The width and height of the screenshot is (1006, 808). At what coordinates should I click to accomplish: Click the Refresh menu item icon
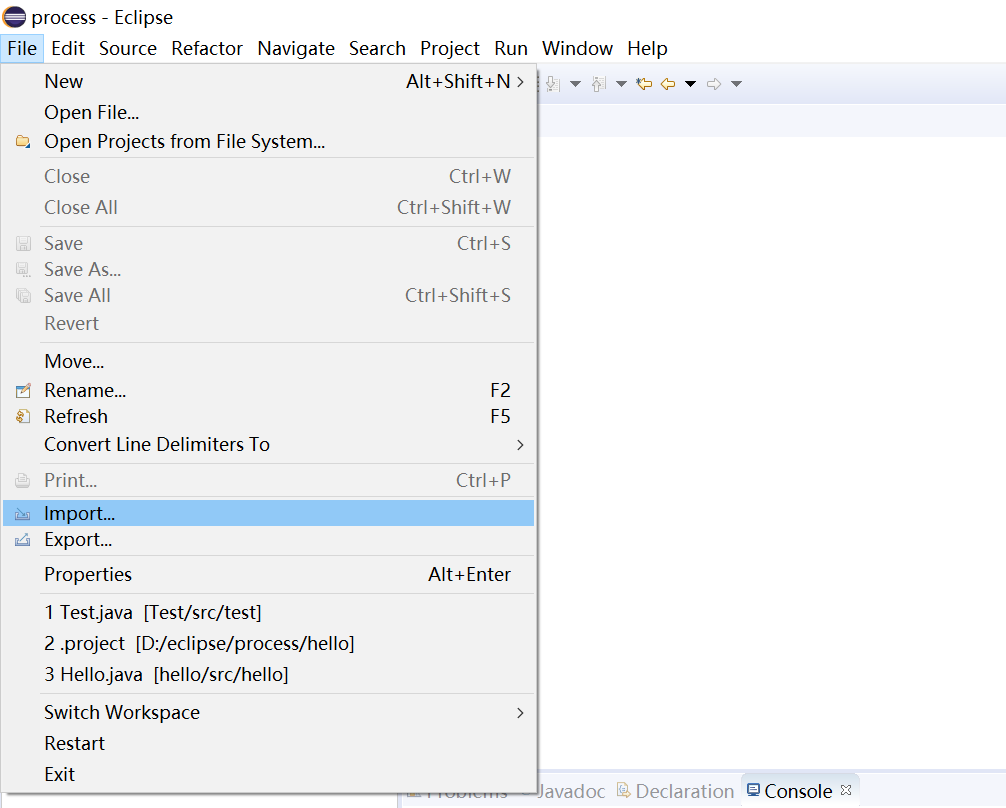(22, 417)
